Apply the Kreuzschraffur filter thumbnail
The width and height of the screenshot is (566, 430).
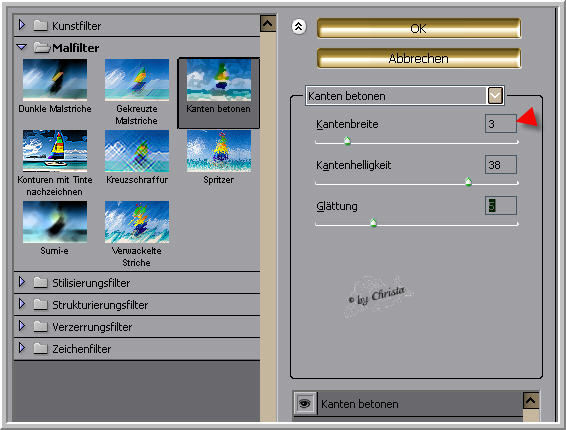tap(137, 151)
